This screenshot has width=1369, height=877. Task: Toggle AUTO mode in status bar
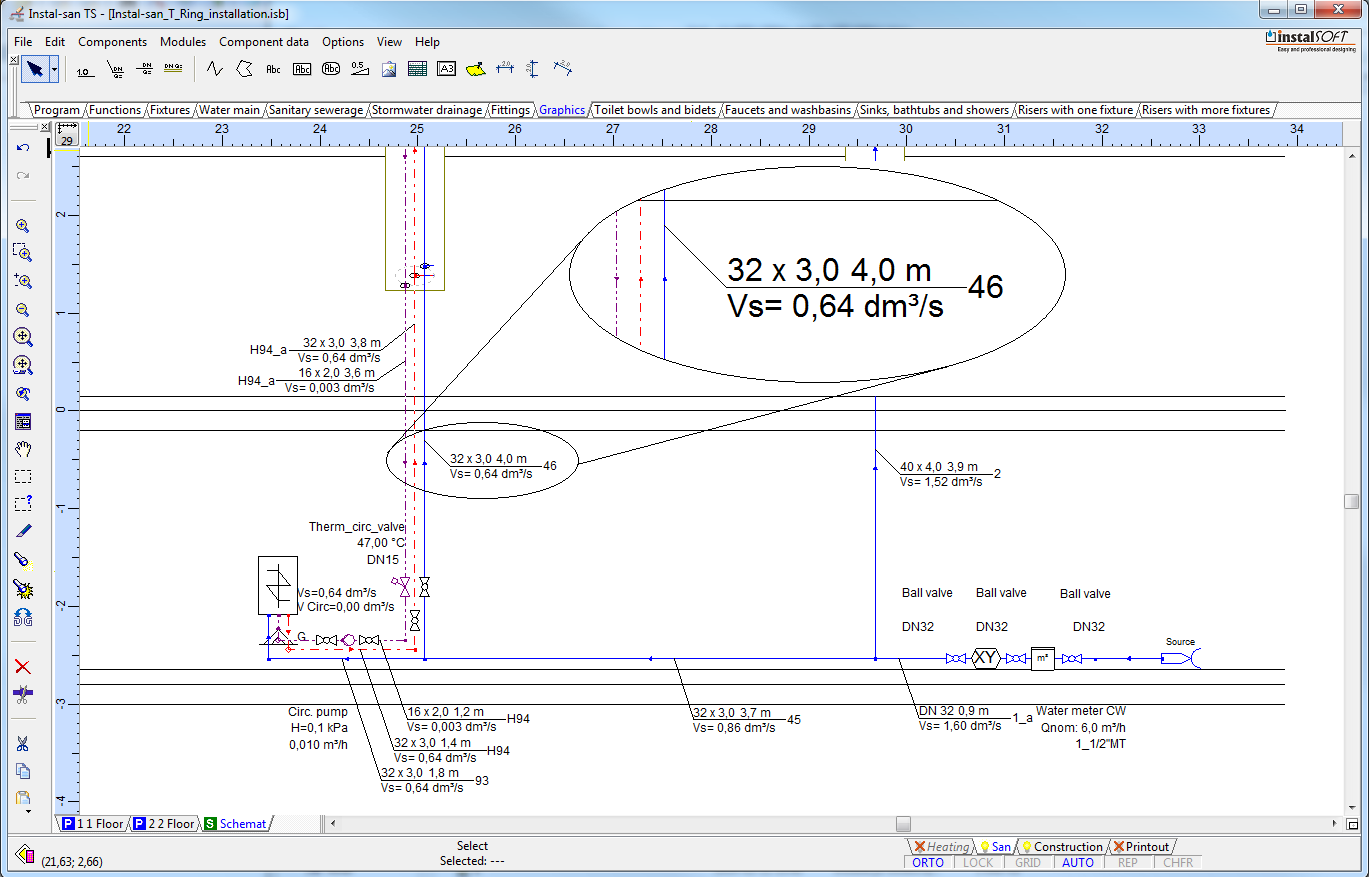pyautogui.click(x=1078, y=862)
